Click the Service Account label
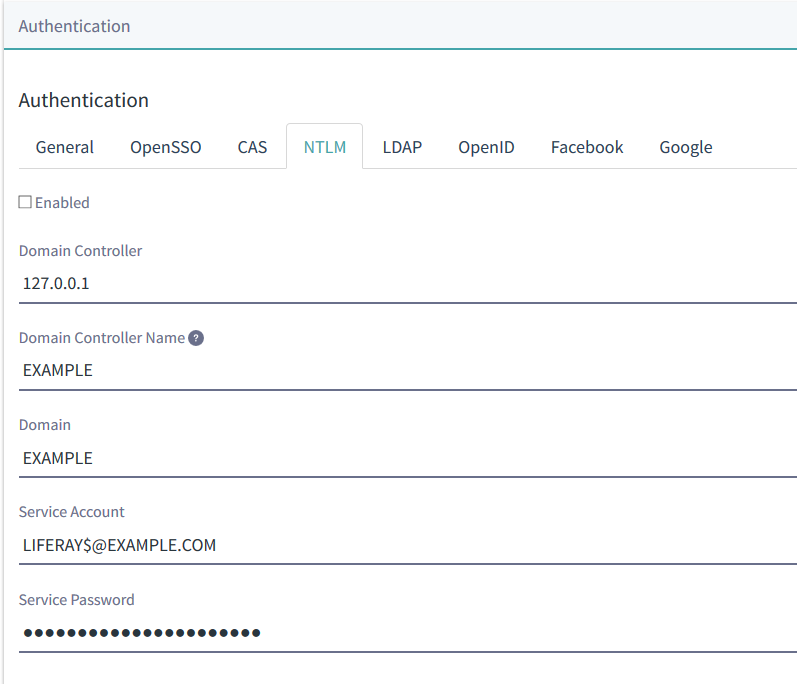Screen dimensions: 797x684 click(x=72, y=512)
